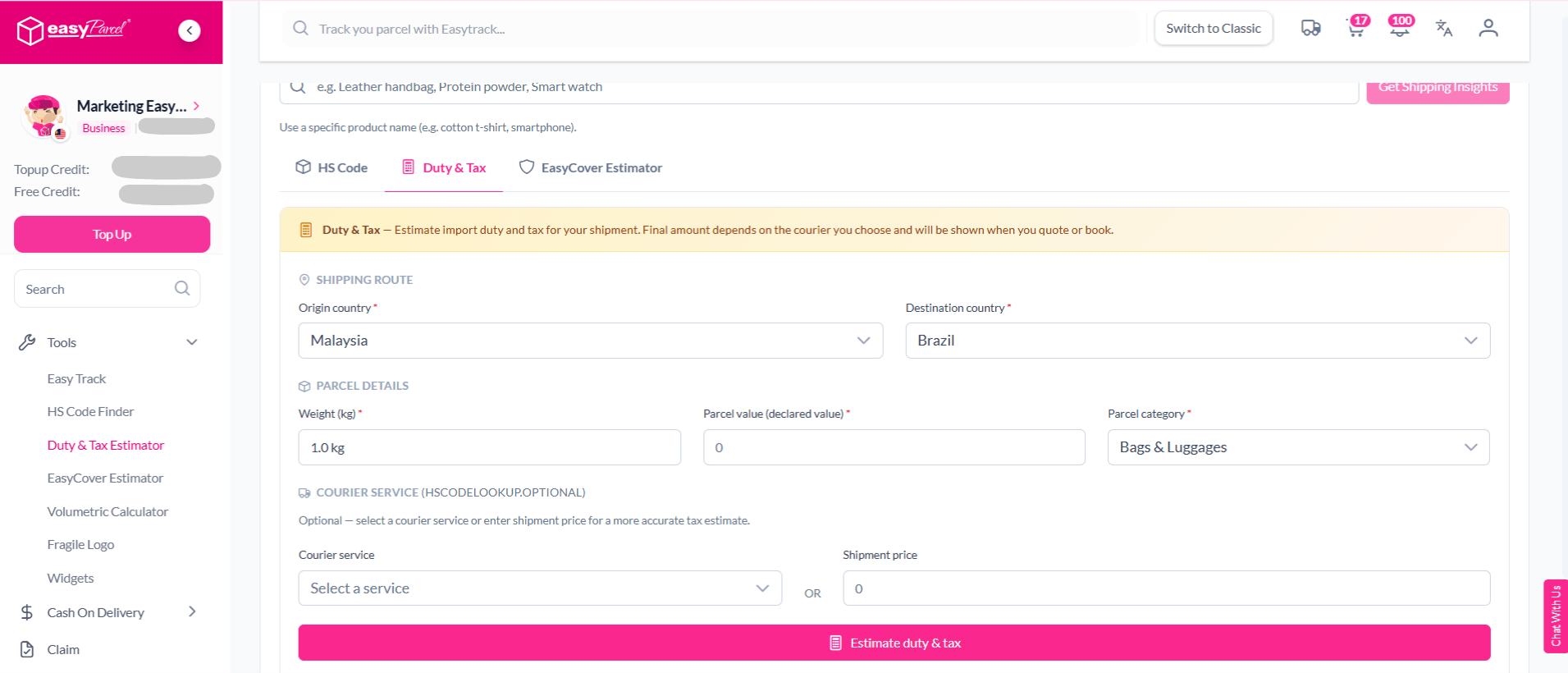Click the sidebar Search magnifier icon
The width and height of the screenshot is (1568, 673).
[x=182, y=288]
